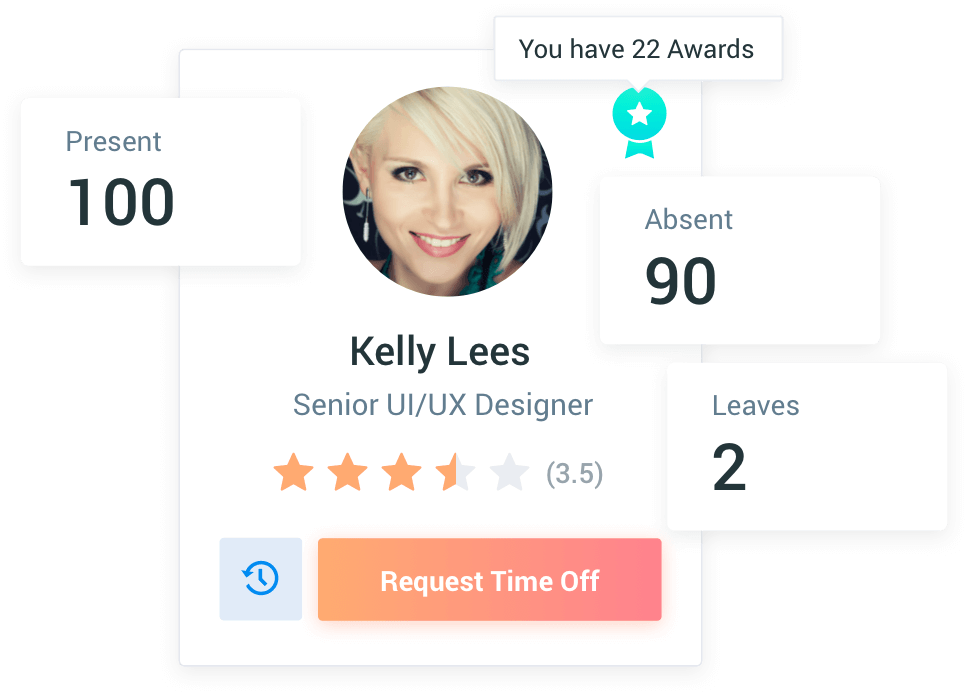The width and height of the screenshot is (968, 694).
Task: Select the third orange rating star
Action: tap(401, 472)
